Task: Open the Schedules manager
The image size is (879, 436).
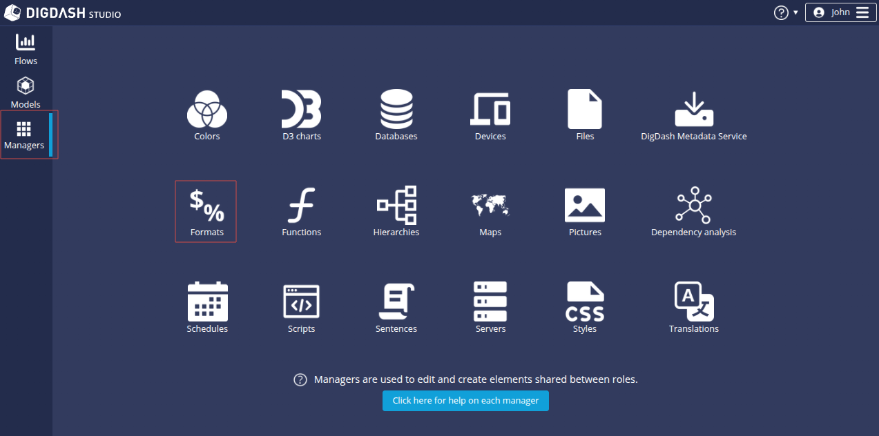Action: (207, 304)
